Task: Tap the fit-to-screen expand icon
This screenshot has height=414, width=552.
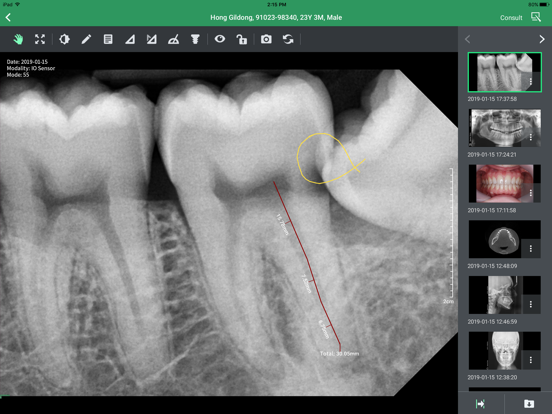Action: [x=40, y=39]
